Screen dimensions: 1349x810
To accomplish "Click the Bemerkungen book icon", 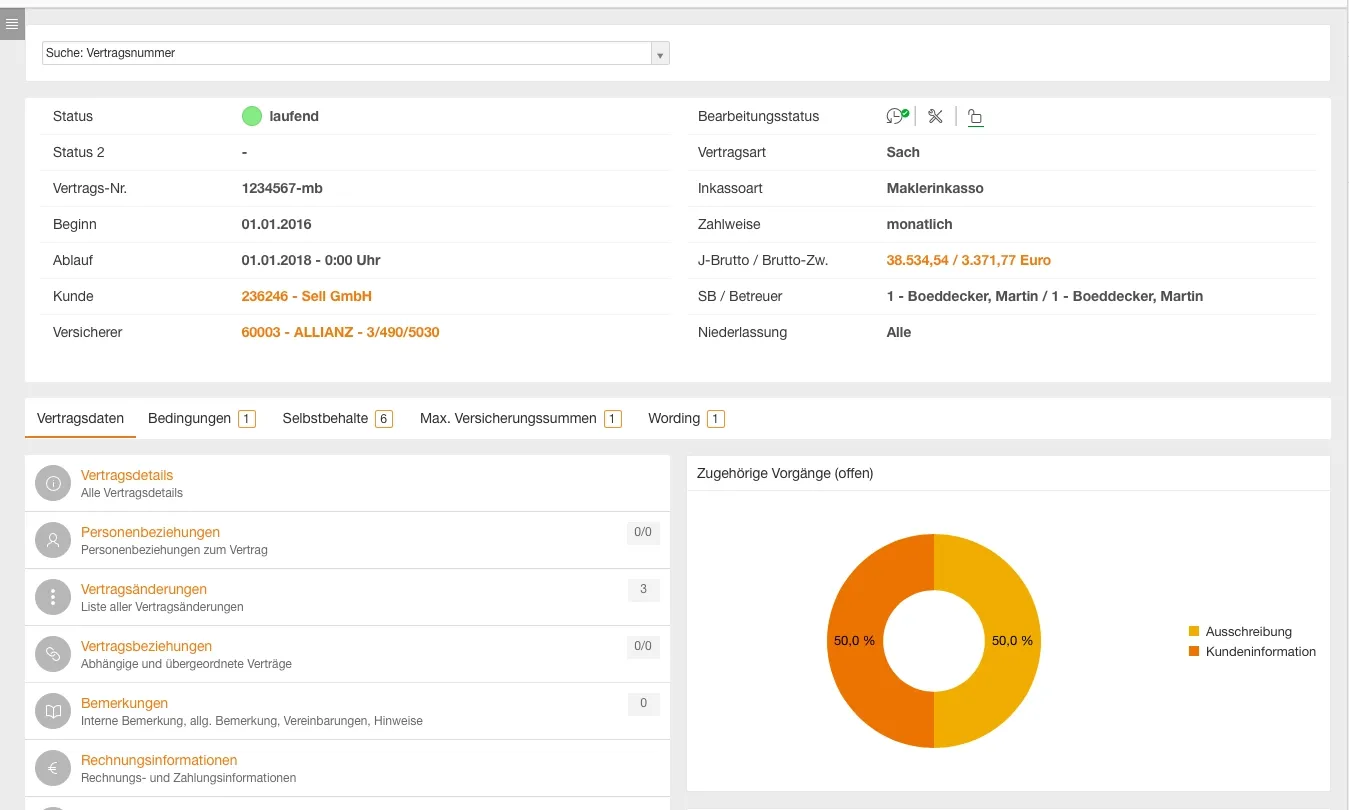I will point(53,711).
